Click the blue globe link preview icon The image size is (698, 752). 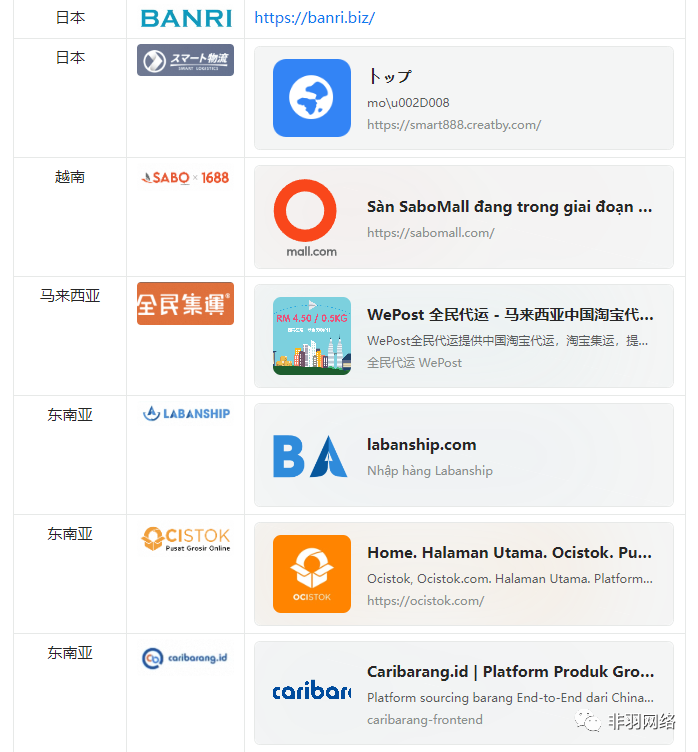click(311, 98)
